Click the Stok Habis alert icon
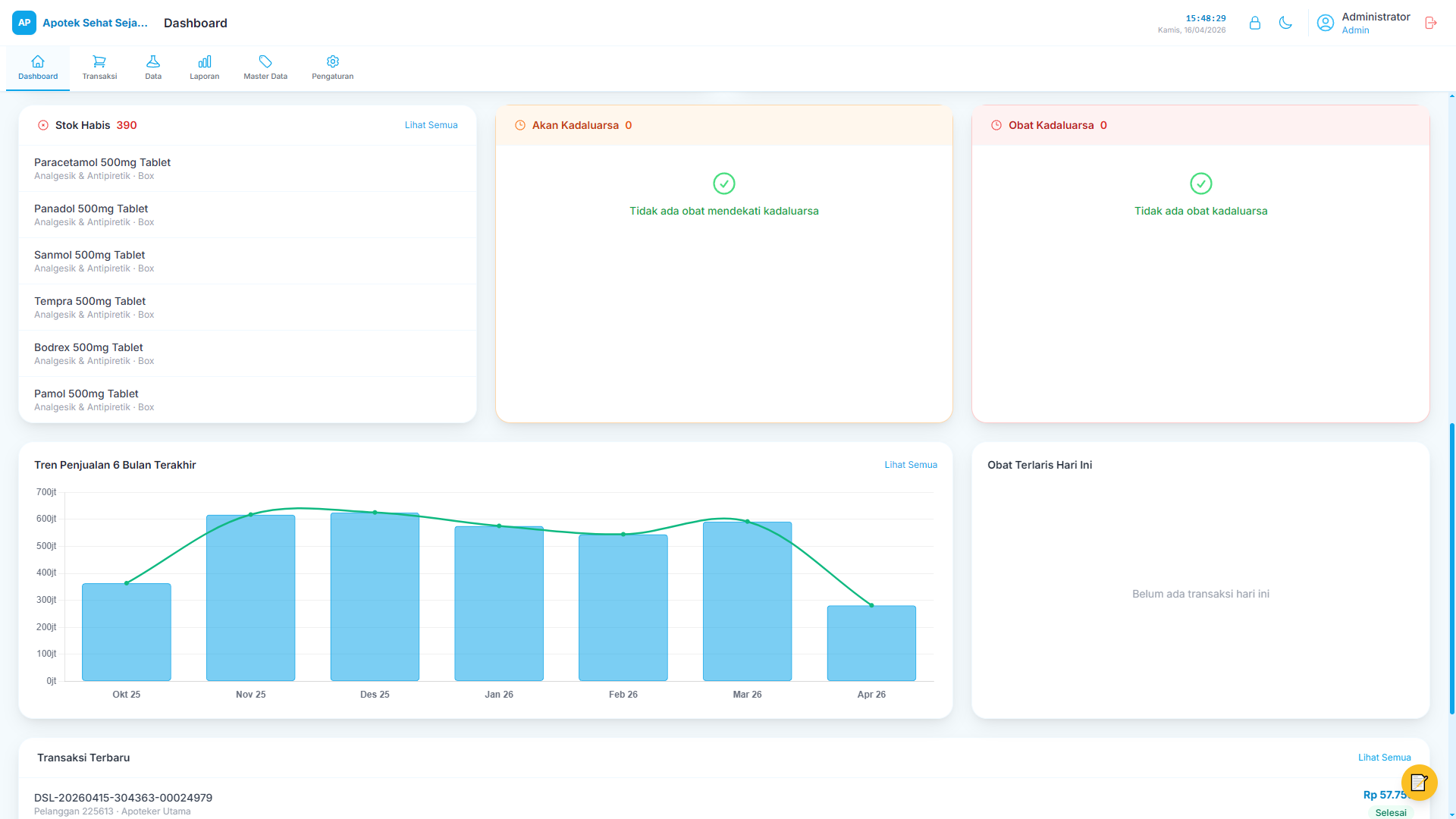 (43, 125)
